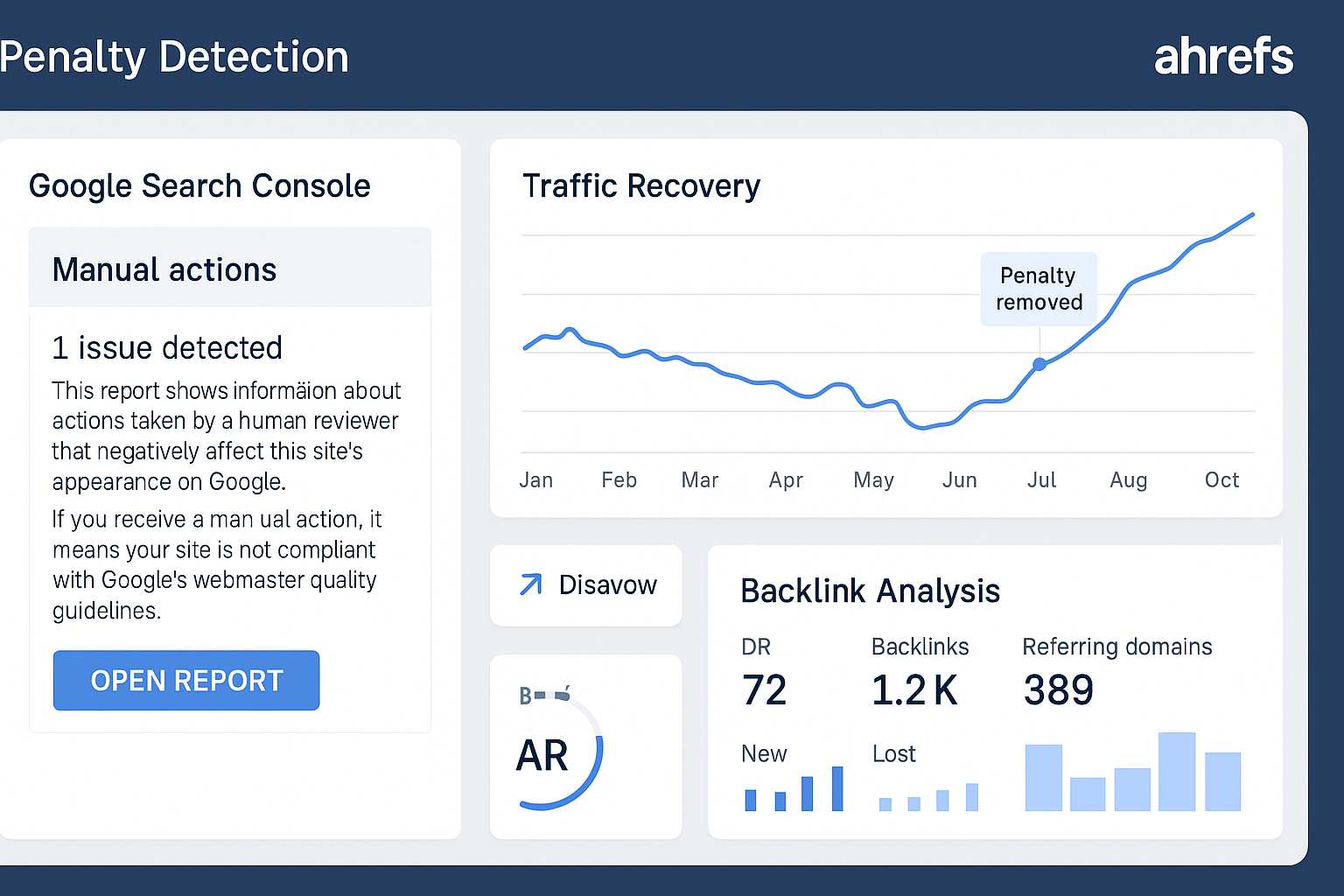The height and width of the screenshot is (896, 1344).
Task: Click the 'Jul' axis label on the chart
Action: pos(1041,479)
